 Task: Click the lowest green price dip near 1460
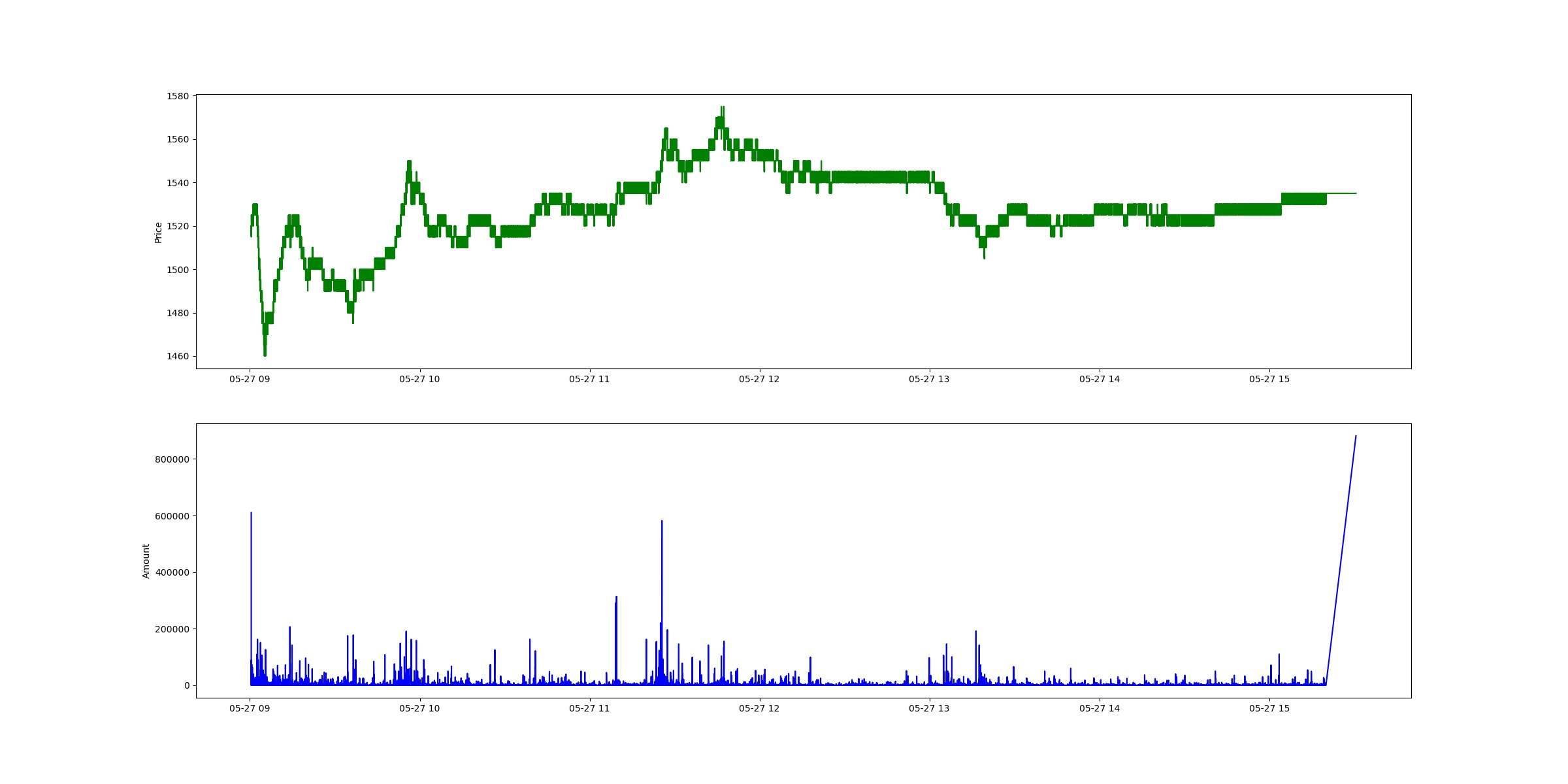click(265, 354)
